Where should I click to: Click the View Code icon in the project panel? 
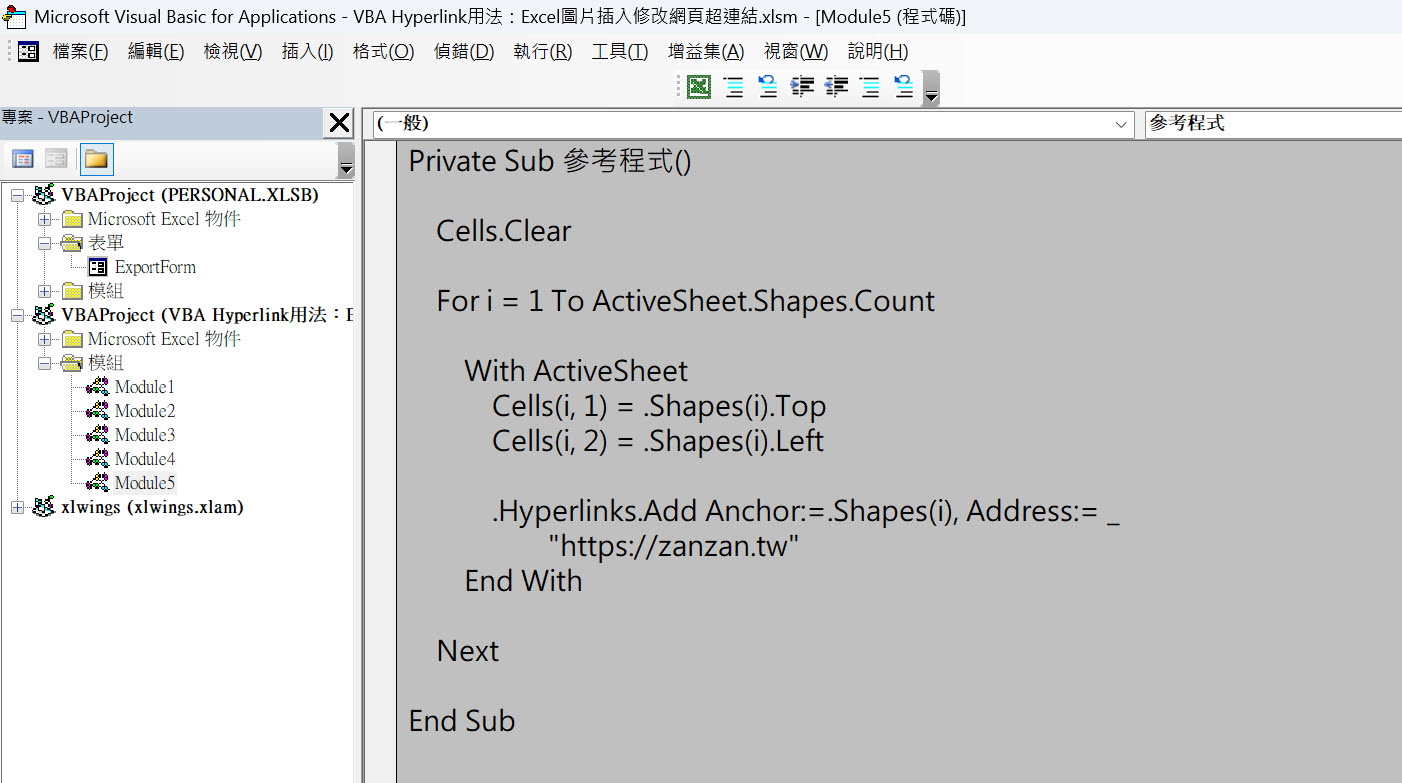click(23, 159)
